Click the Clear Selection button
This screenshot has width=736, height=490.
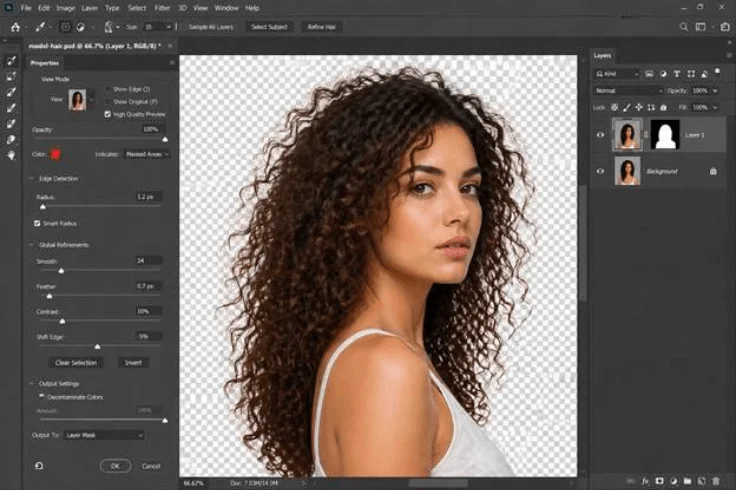76,363
